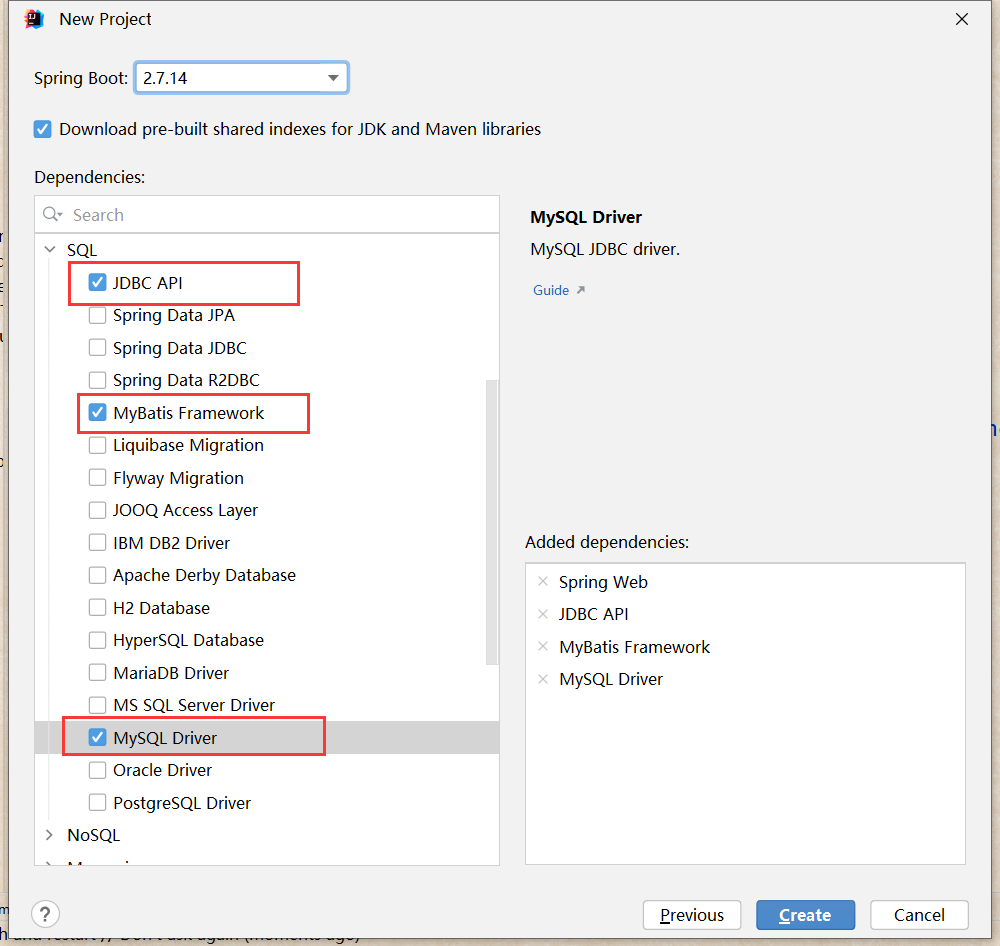Select the H2 Database list item
This screenshot has width=1000, height=946.
point(161,608)
